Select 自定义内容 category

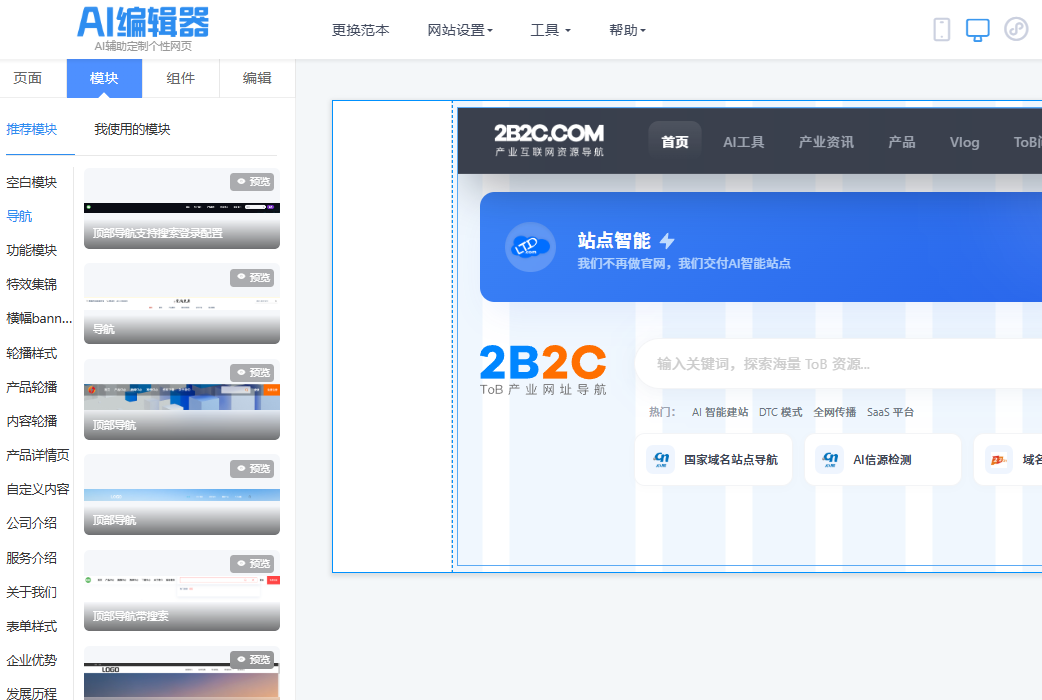coord(38,489)
